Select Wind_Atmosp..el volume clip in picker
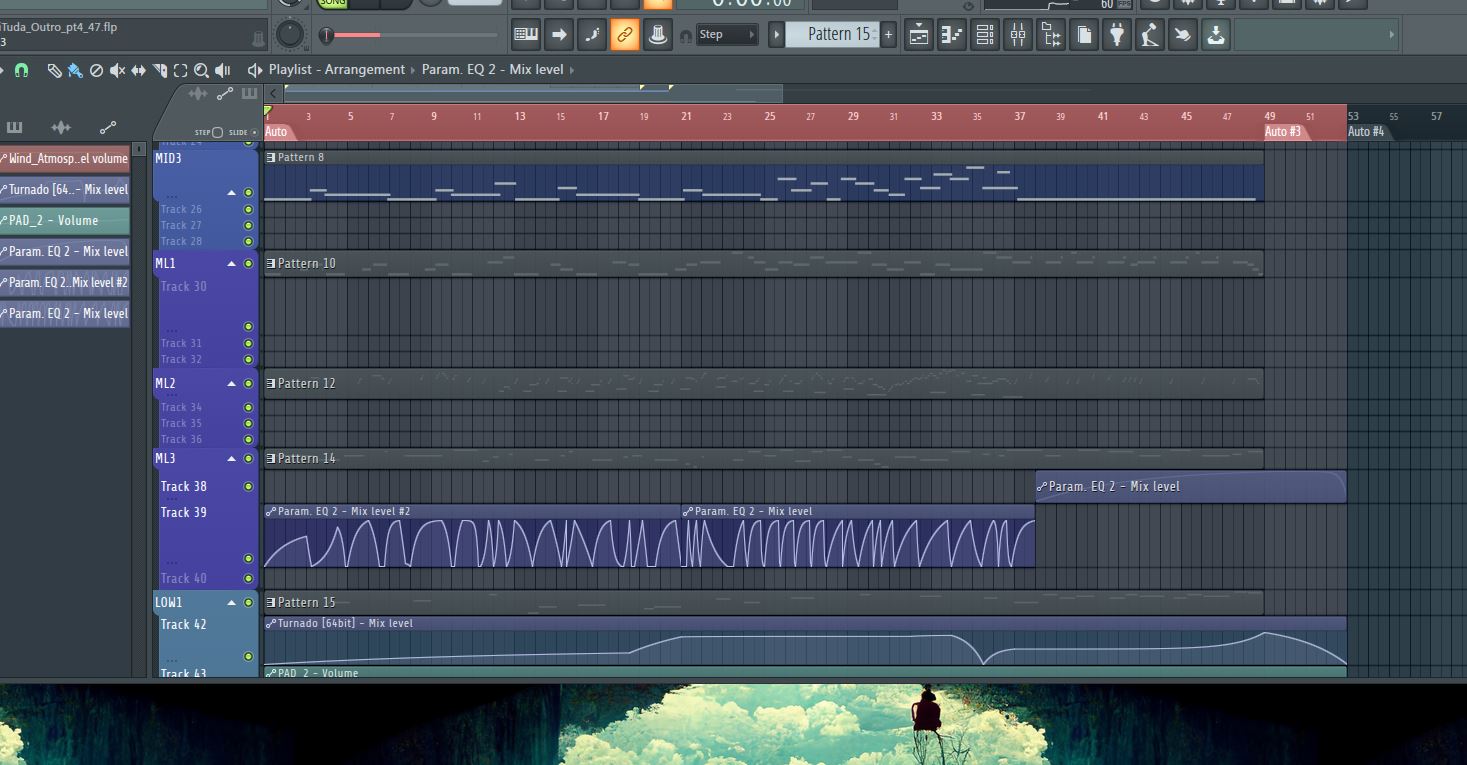 point(65,158)
